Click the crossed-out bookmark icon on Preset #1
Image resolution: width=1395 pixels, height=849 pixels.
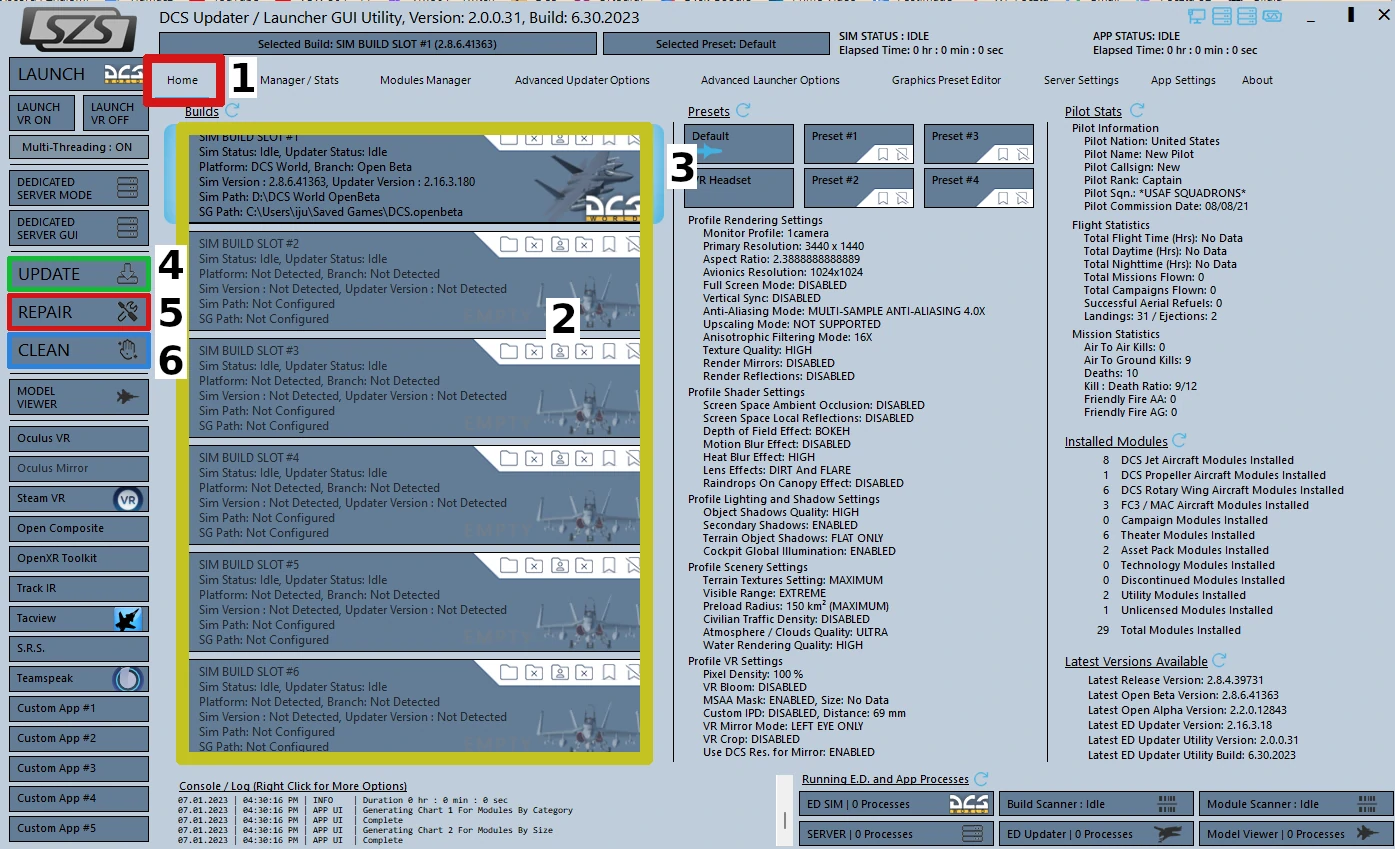[x=902, y=154]
